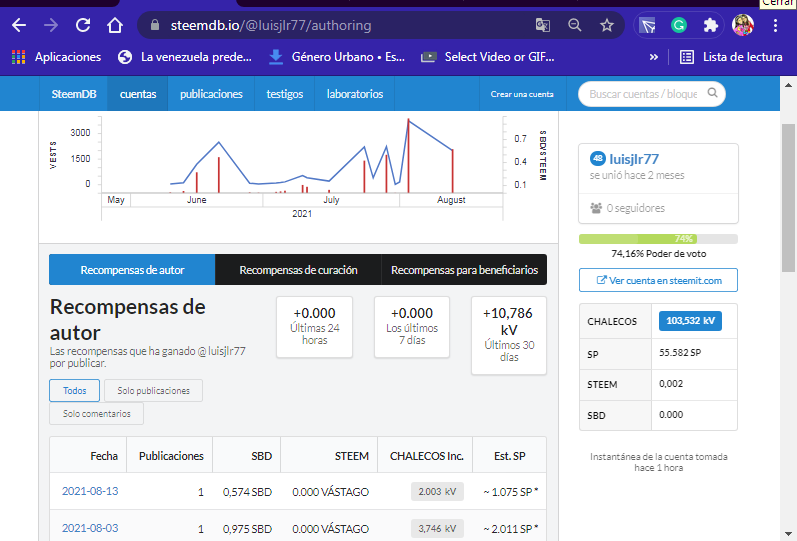Open the laboratorios nav tab
Image resolution: width=797 pixels, height=541 pixels.
(355, 94)
